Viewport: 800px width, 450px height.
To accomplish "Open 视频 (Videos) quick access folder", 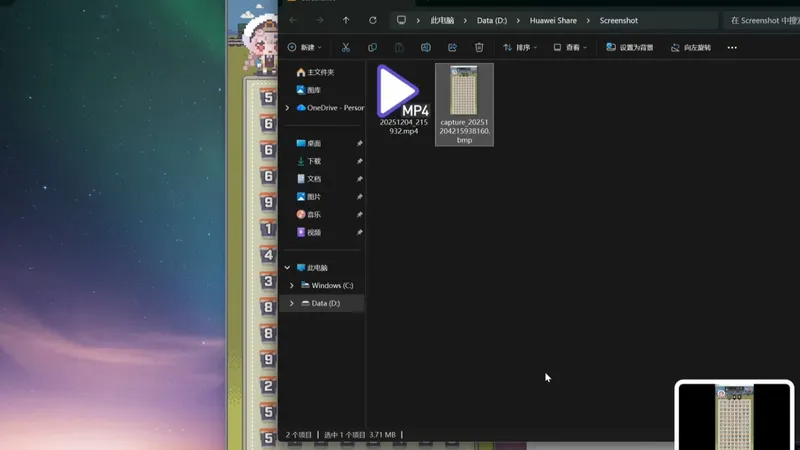I will tap(309, 233).
